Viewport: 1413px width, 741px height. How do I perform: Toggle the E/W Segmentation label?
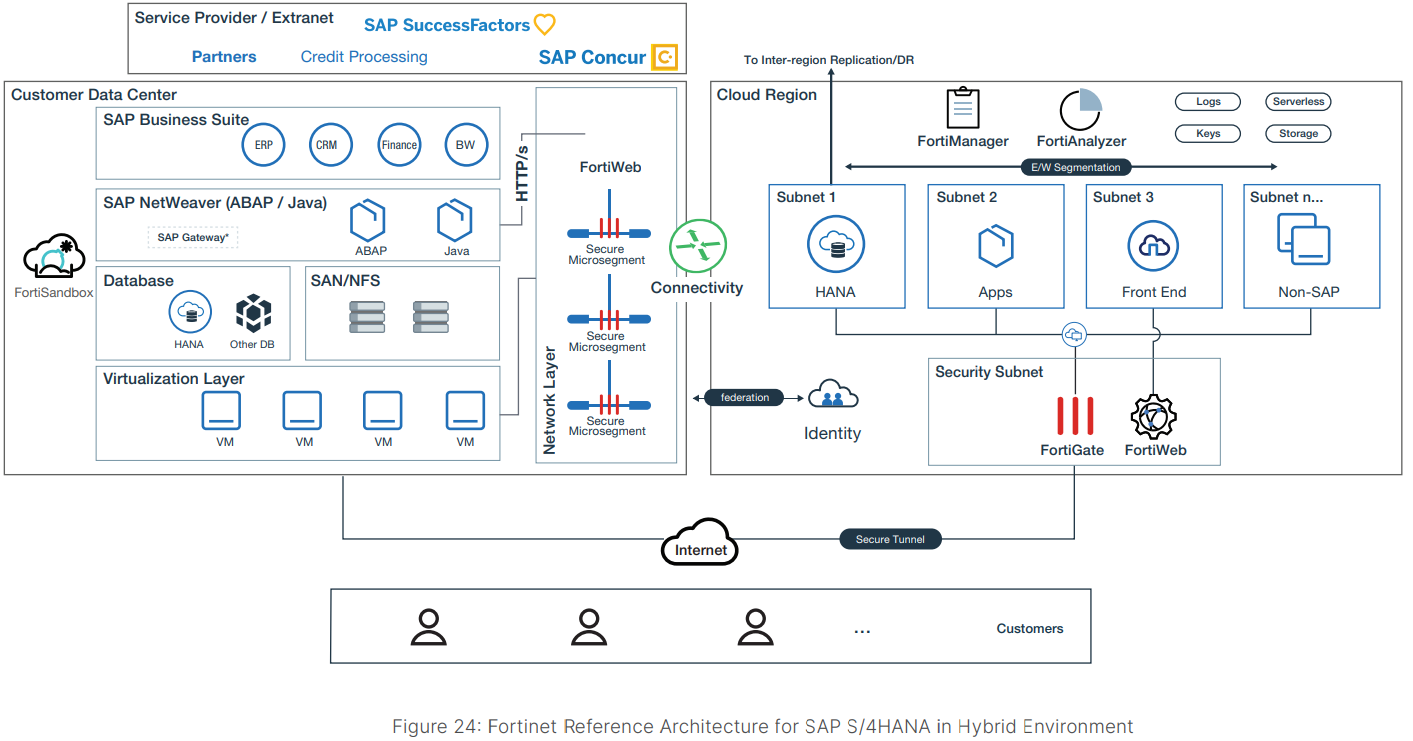tap(1074, 167)
